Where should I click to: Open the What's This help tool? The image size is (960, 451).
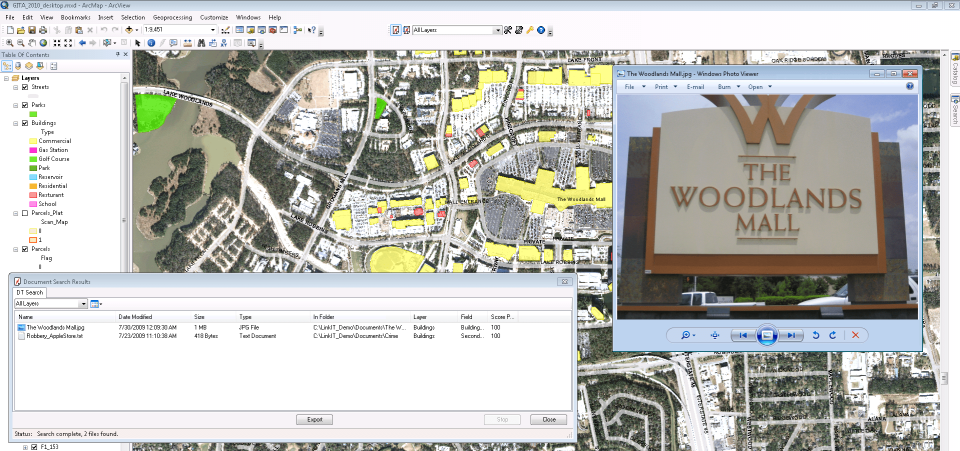click(x=312, y=30)
